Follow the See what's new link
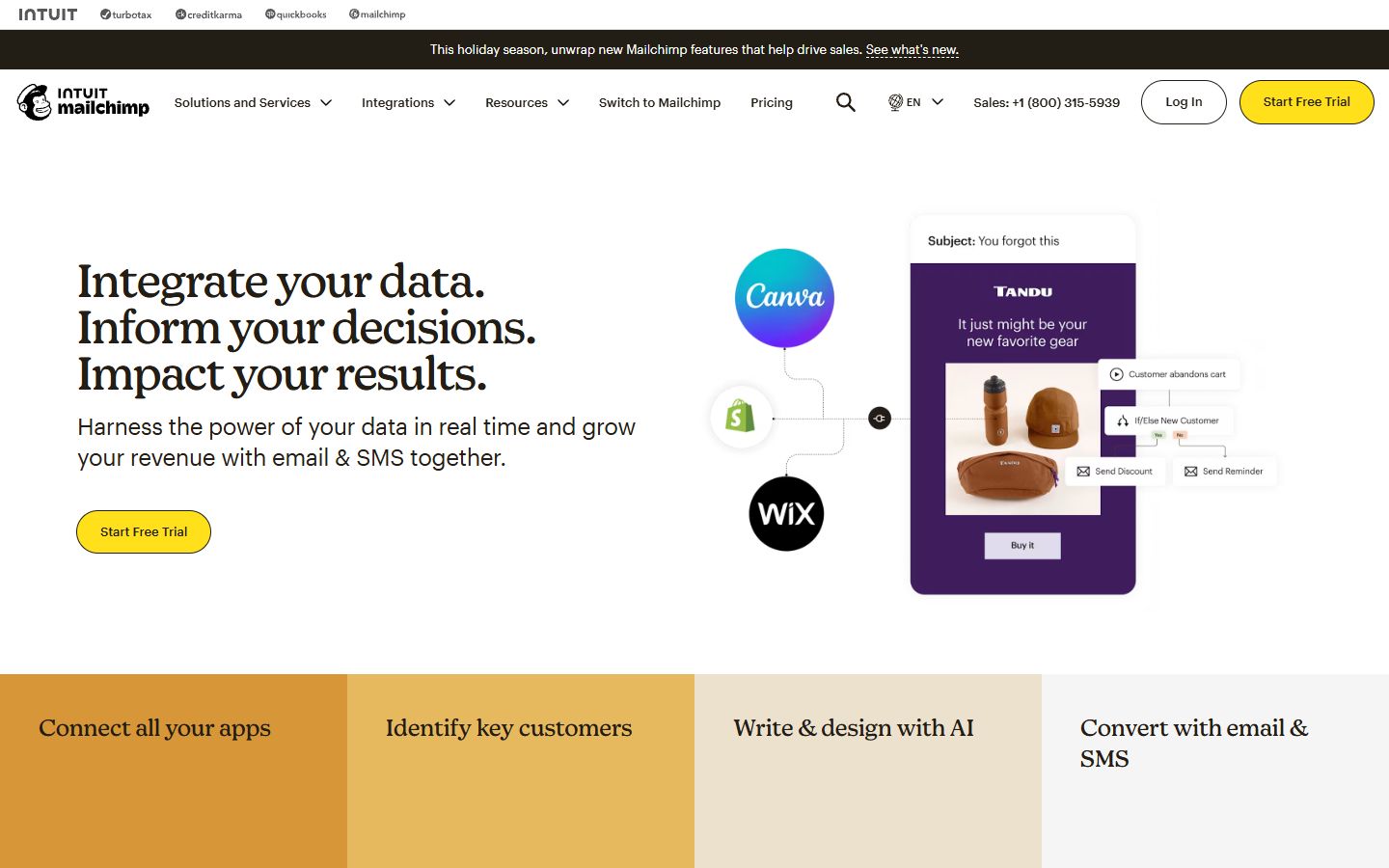The image size is (1389, 868). coord(911,49)
